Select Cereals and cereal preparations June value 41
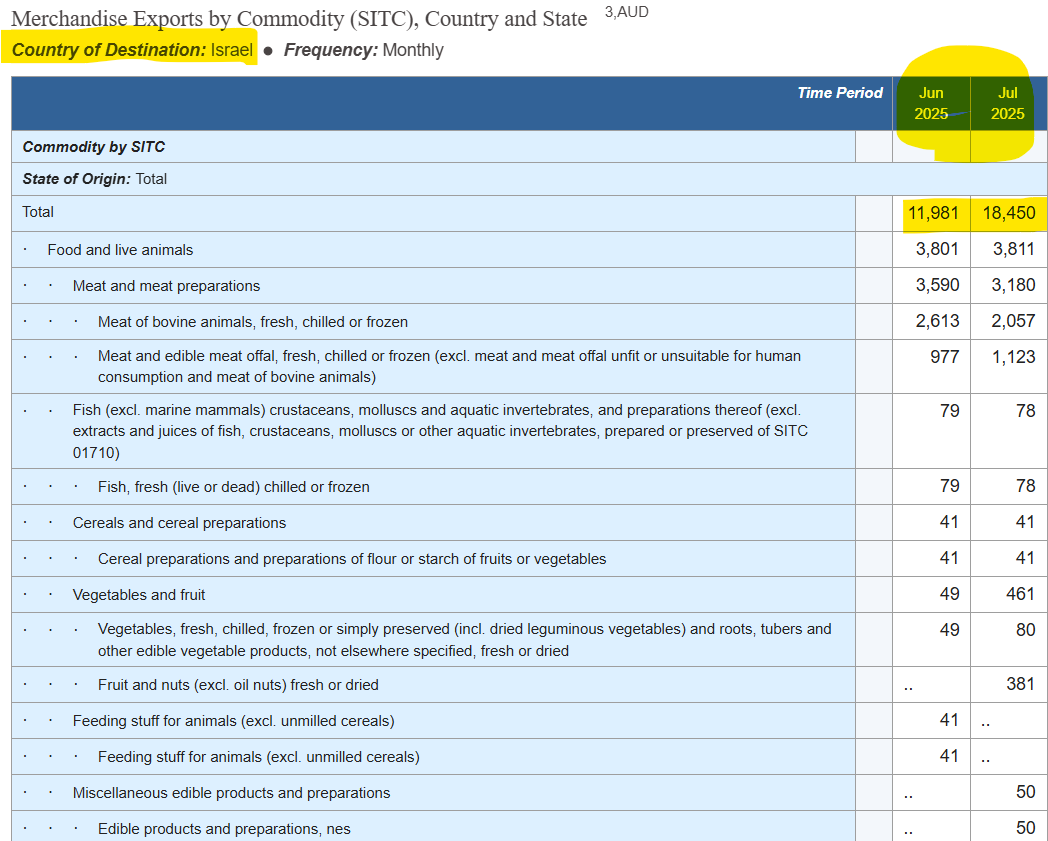The width and height of the screenshot is (1048, 841). (949, 522)
